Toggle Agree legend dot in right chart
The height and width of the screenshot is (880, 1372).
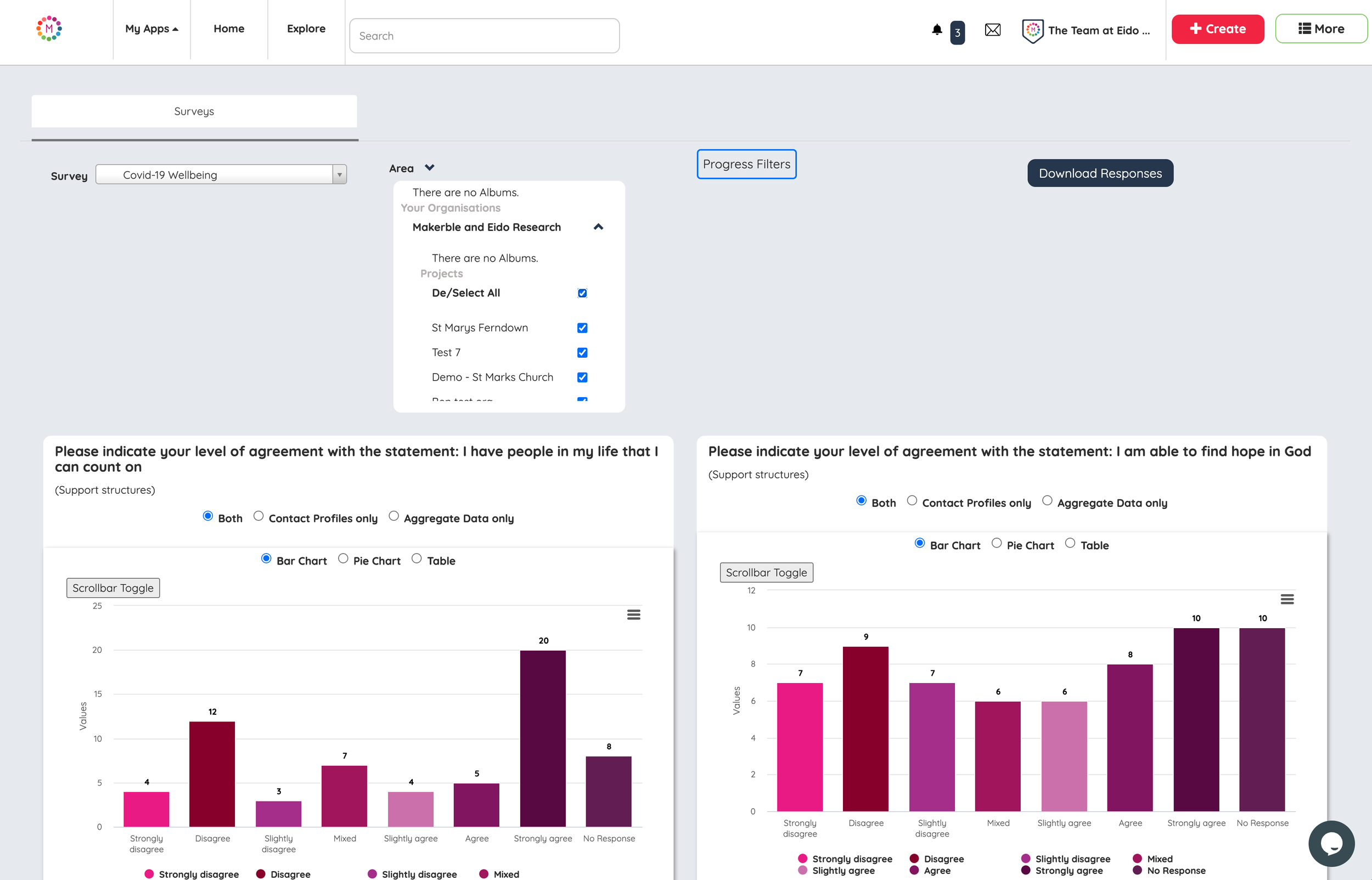pos(914,870)
